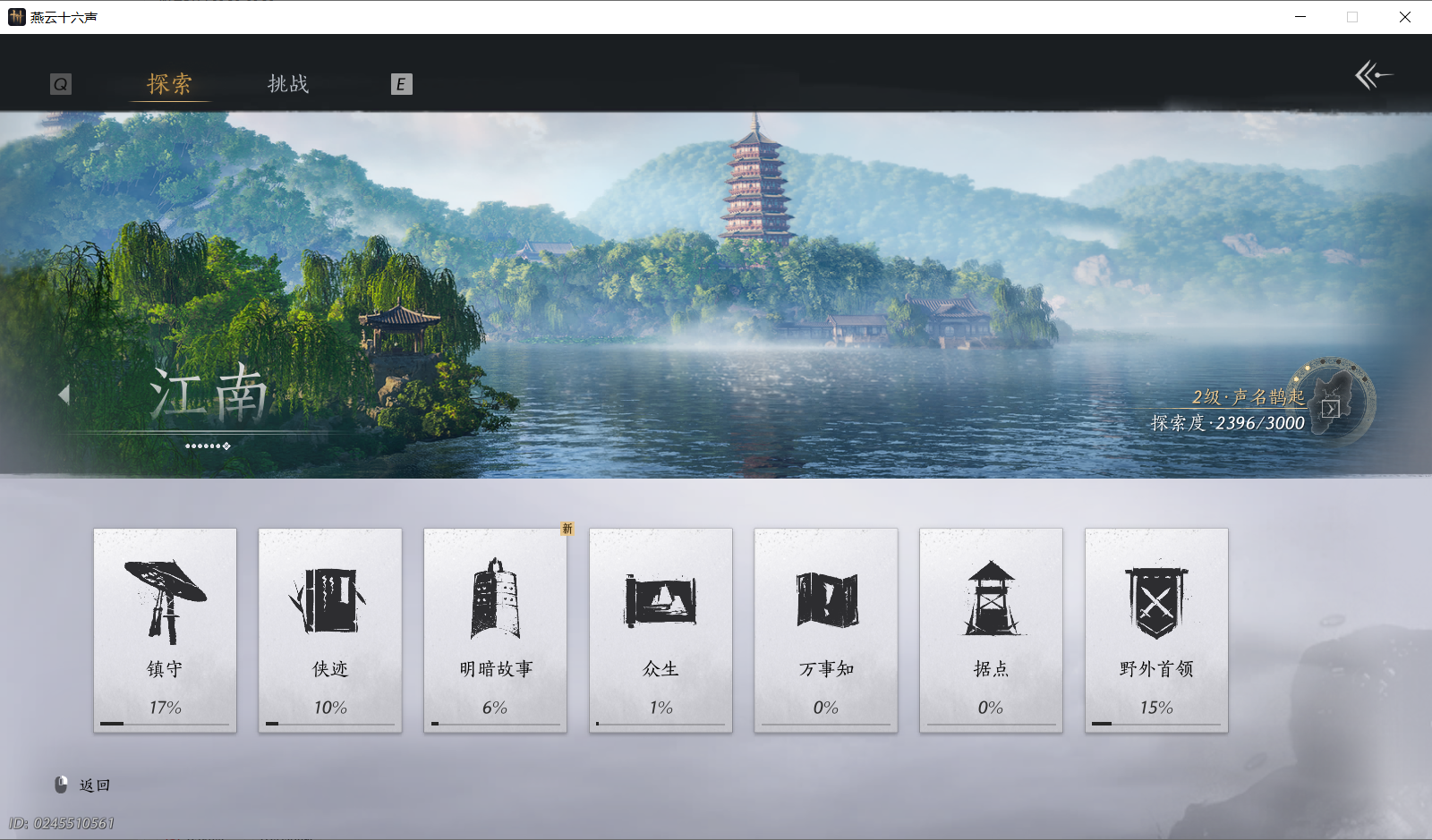
Task: Click the 明暗故事 6% progress bar
Action: coord(496,723)
